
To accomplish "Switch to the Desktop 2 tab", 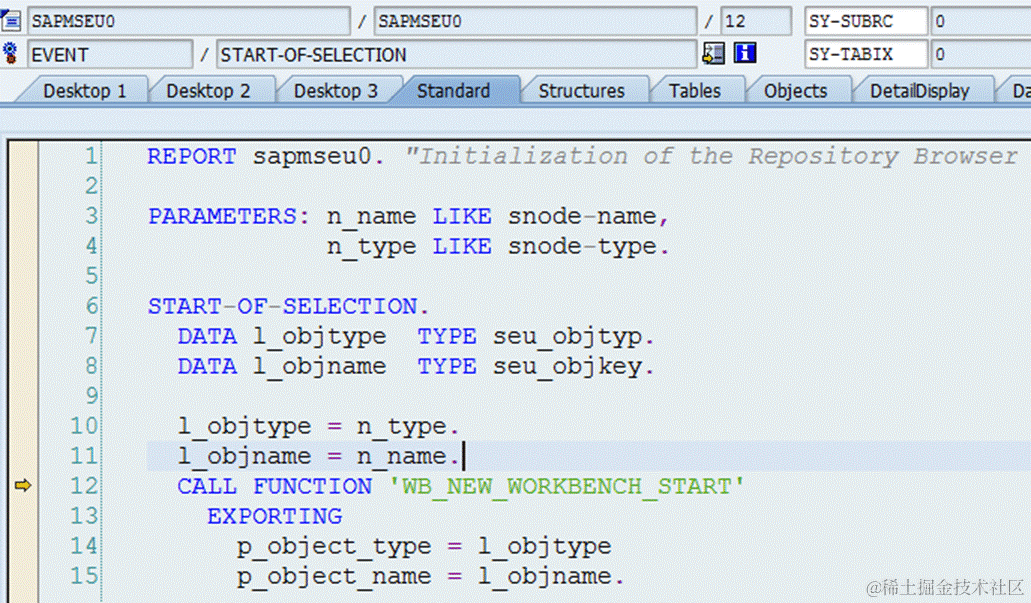I will [x=208, y=91].
